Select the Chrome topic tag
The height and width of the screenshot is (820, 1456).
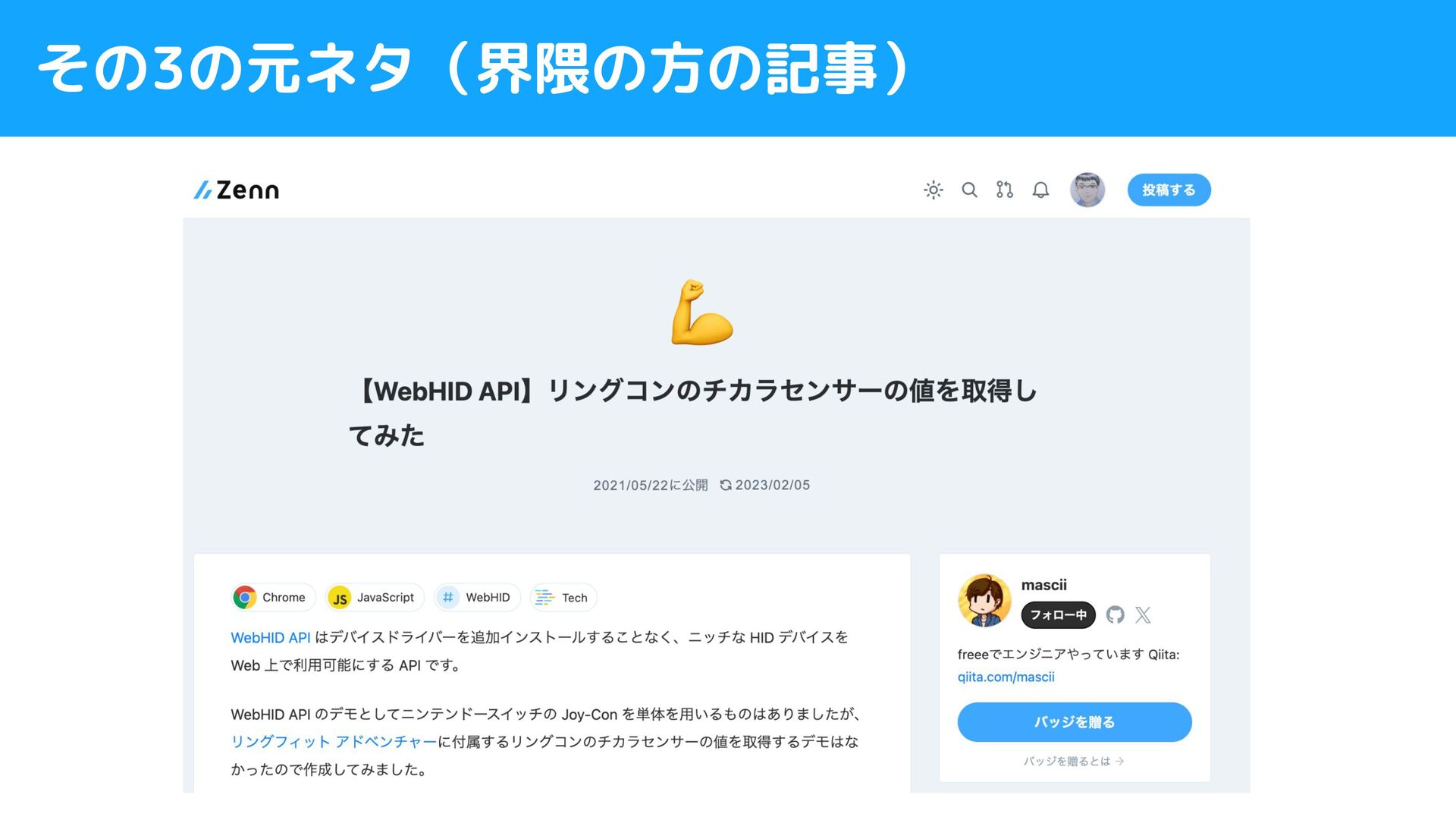[x=273, y=598]
